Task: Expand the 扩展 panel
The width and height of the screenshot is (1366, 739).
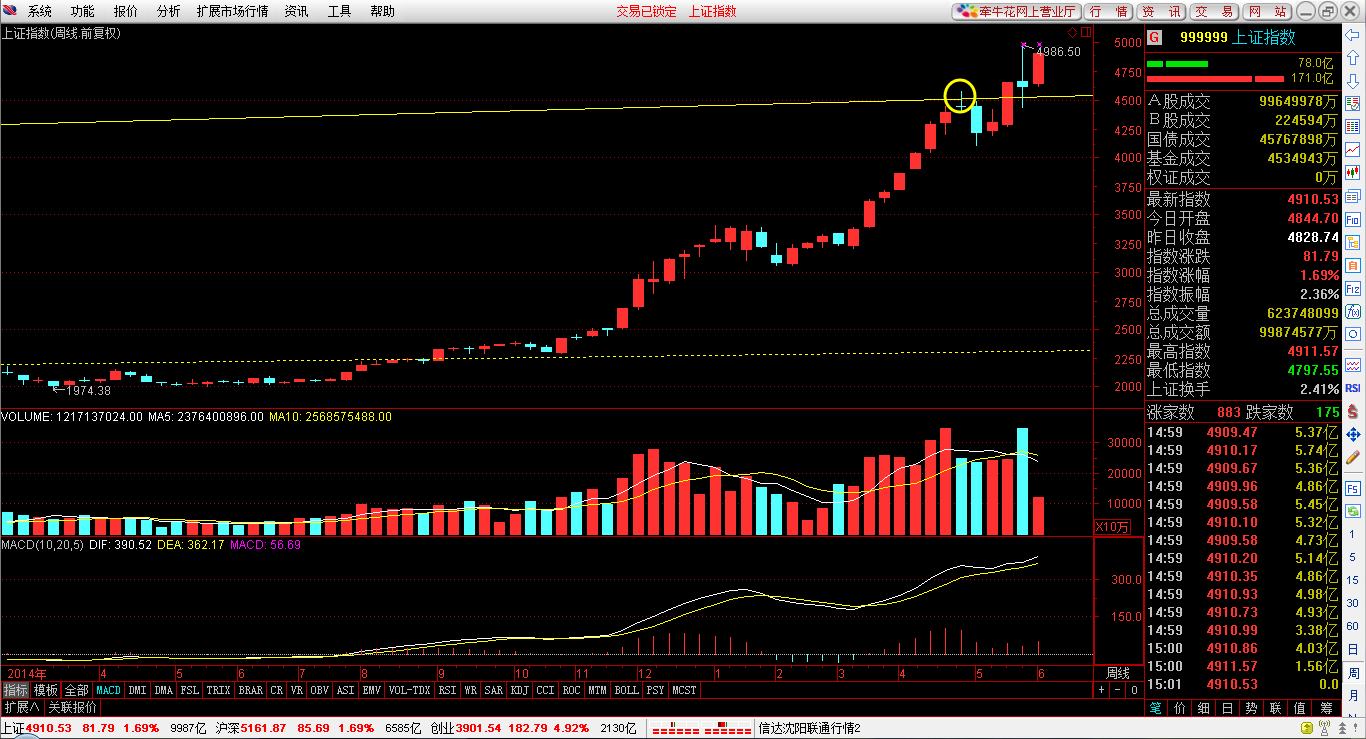Action: [x=21, y=707]
